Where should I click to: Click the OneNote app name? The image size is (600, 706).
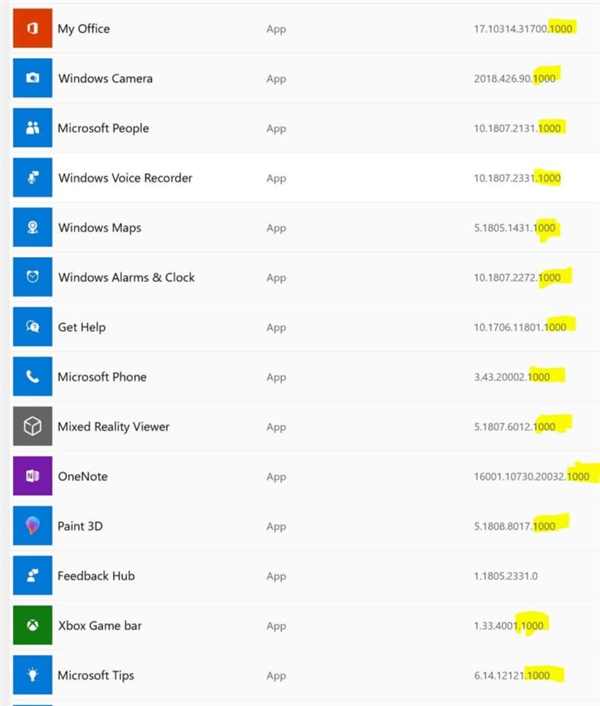tap(82, 477)
